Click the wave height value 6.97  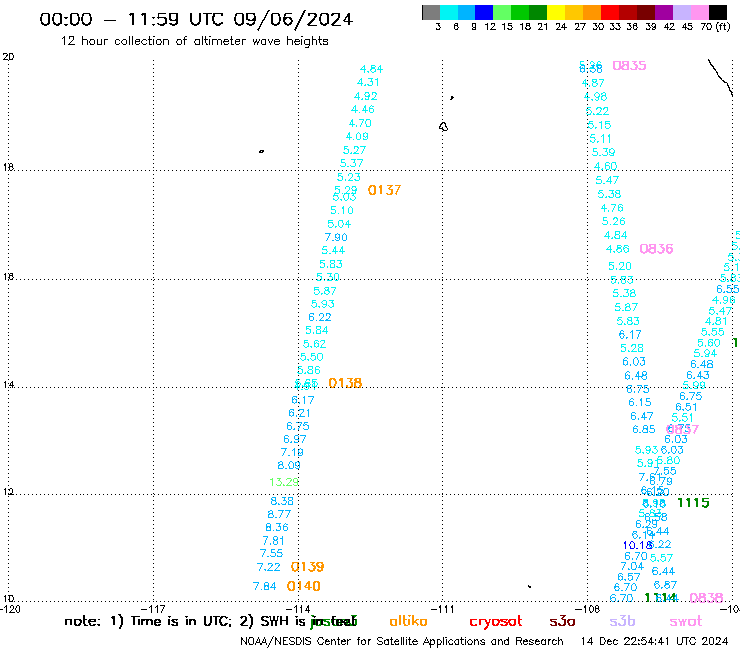(295, 439)
